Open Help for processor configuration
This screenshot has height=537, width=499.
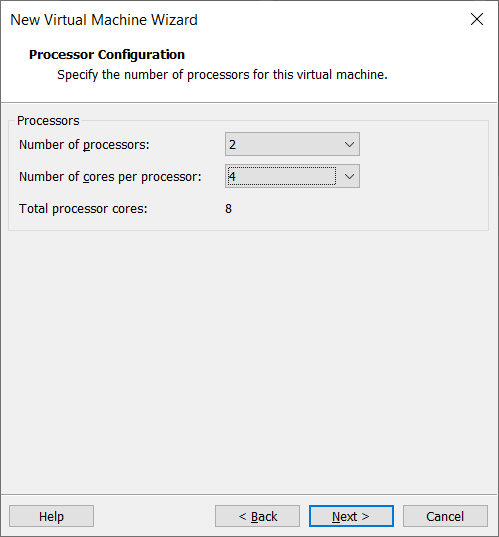(51, 516)
